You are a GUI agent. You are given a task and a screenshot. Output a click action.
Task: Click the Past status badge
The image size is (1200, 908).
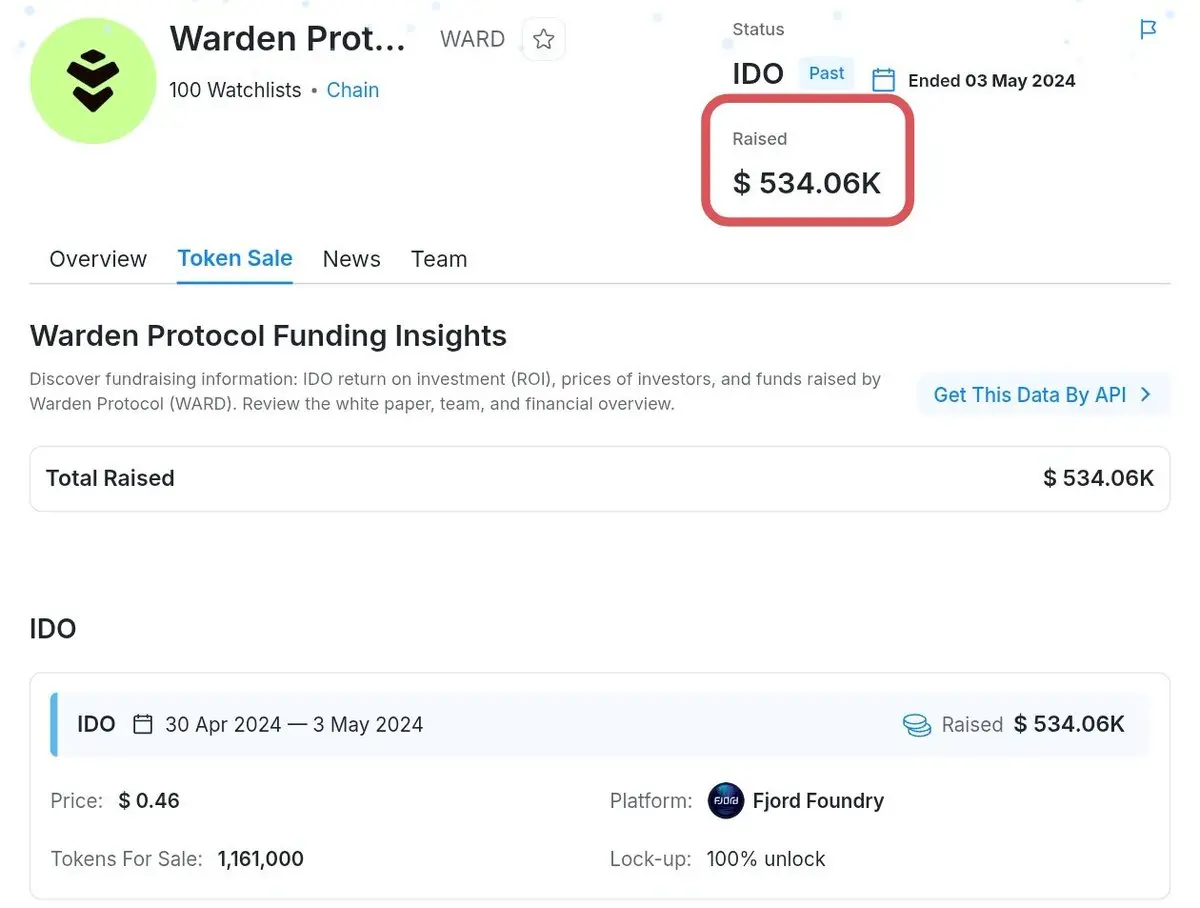[827, 73]
